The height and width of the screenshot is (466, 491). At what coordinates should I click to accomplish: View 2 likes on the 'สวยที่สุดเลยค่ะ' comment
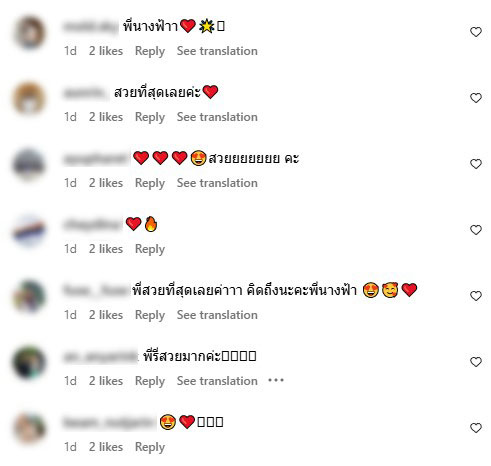pyautogui.click(x=106, y=117)
